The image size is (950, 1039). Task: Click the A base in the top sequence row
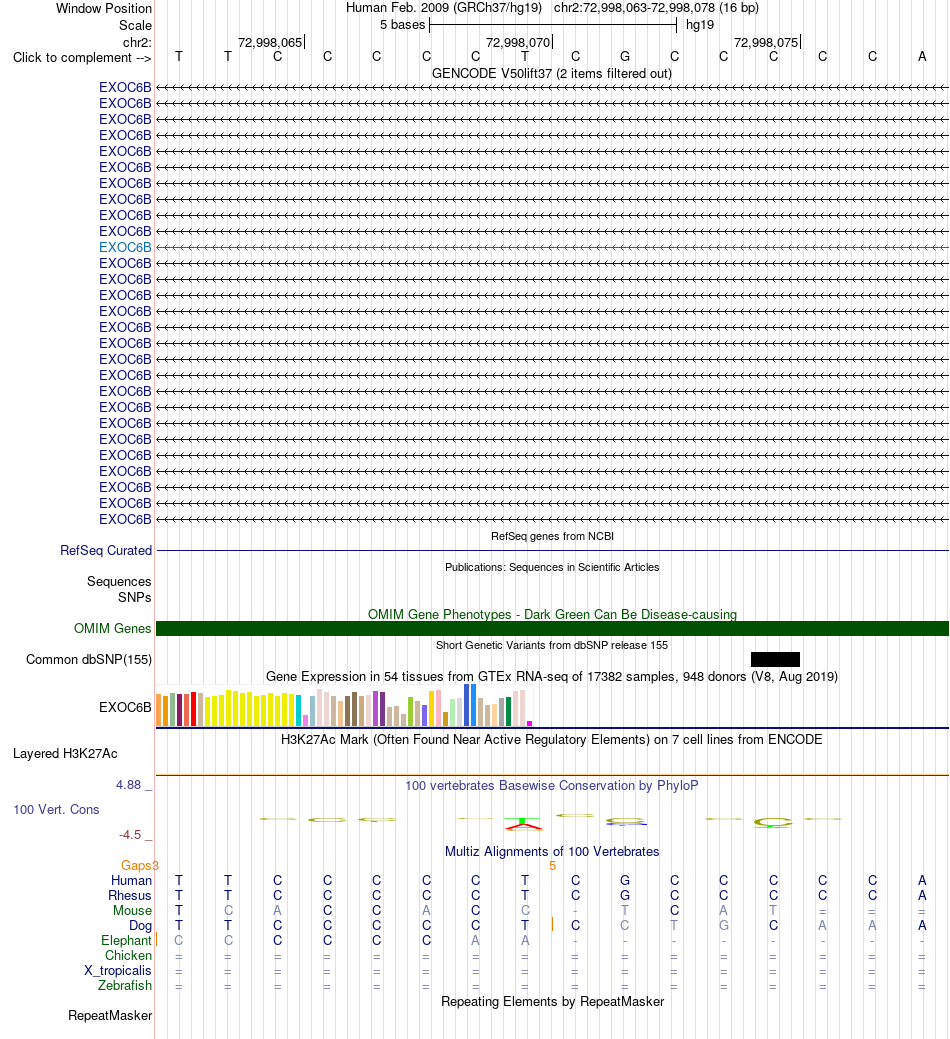(x=922, y=57)
